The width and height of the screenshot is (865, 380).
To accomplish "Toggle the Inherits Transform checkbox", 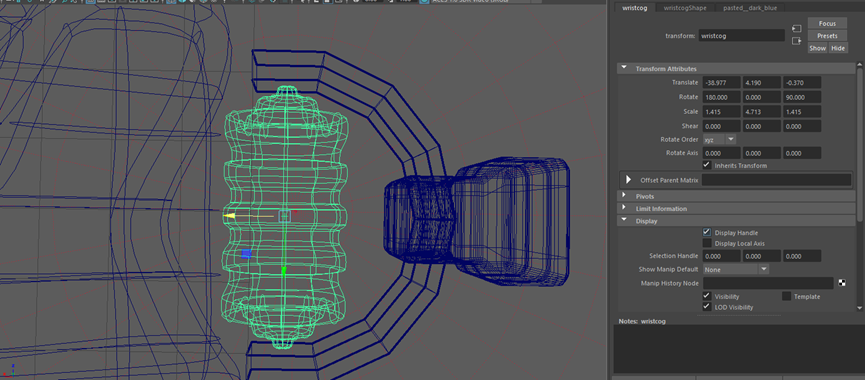I will (x=707, y=165).
